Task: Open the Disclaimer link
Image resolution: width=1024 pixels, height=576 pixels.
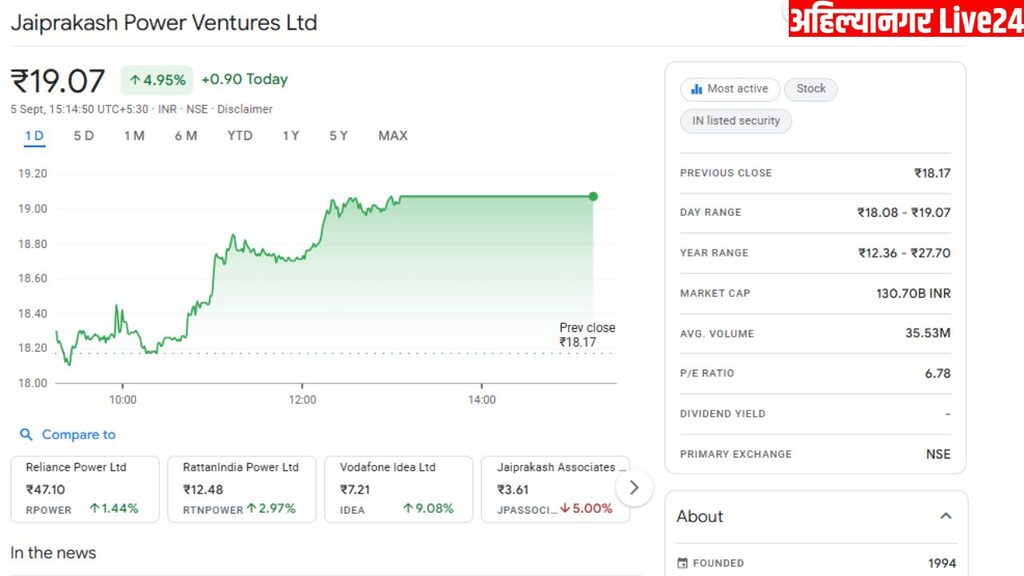Action: [245, 109]
